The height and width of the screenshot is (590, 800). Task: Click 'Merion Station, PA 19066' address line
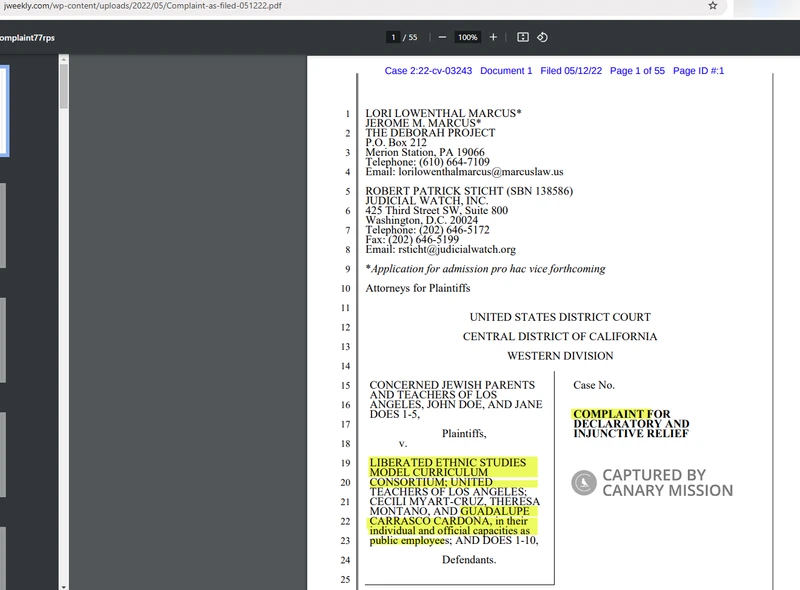click(x=425, y=152)
